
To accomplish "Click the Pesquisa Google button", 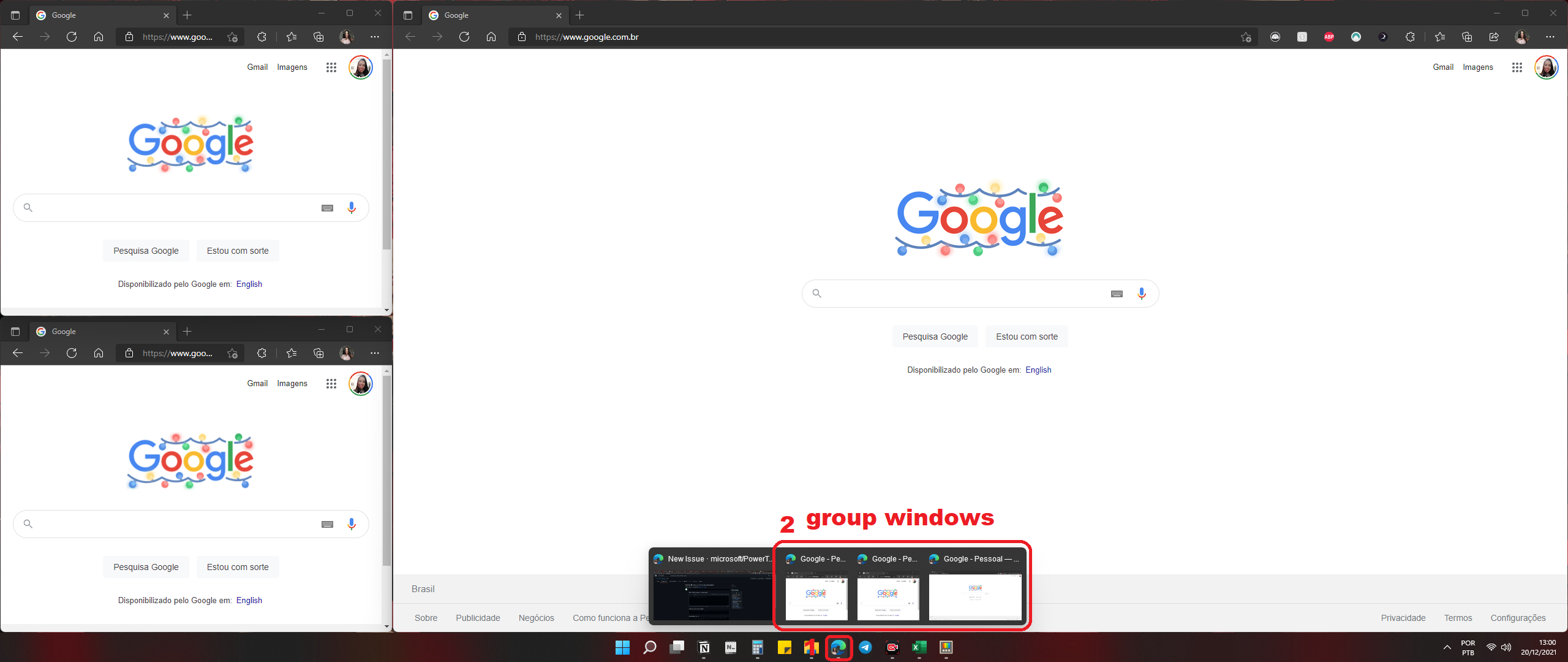I will point(935,337).
